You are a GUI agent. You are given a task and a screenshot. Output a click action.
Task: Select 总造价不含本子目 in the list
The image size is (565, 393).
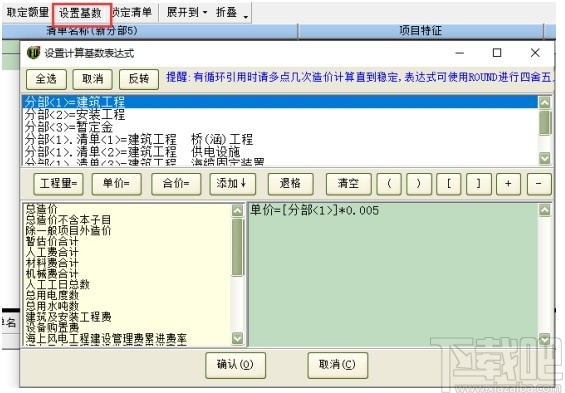(x=68, y=220)
